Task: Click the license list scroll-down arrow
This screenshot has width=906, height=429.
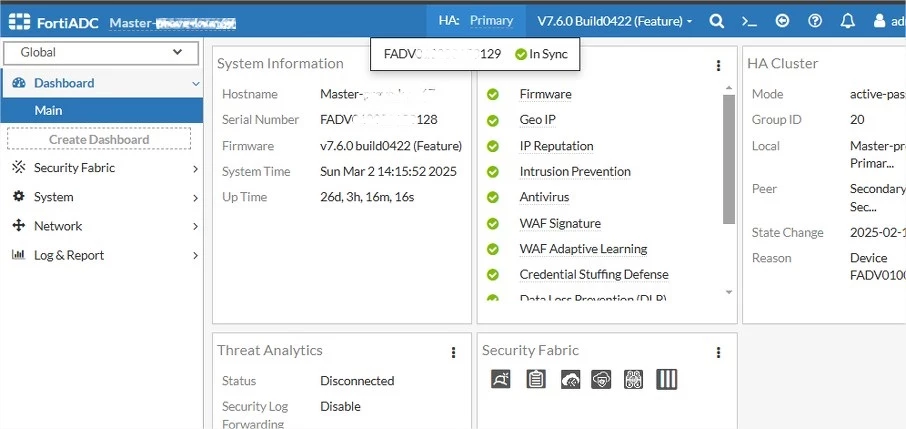Action: (729, 293)
